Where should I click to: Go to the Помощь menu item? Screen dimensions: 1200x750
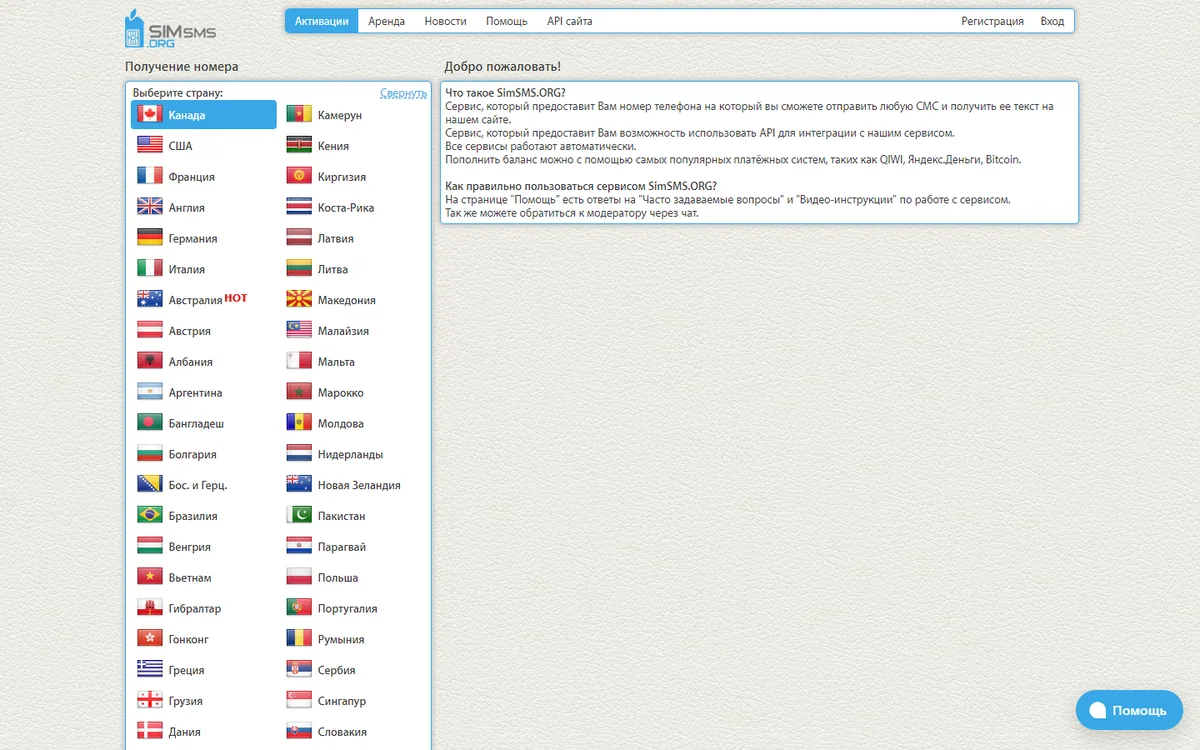pyautogui.click(x=507, y=21)
